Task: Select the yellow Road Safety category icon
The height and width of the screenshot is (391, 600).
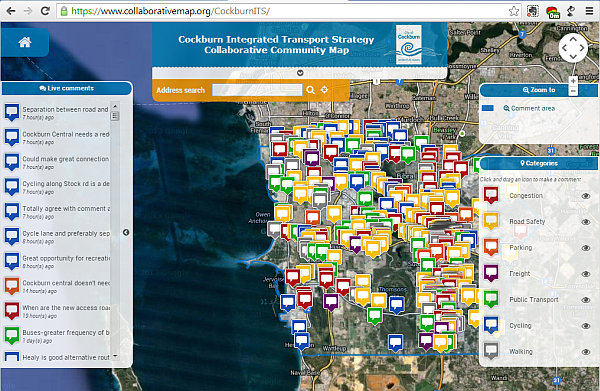Action: (x=491, y=221)
